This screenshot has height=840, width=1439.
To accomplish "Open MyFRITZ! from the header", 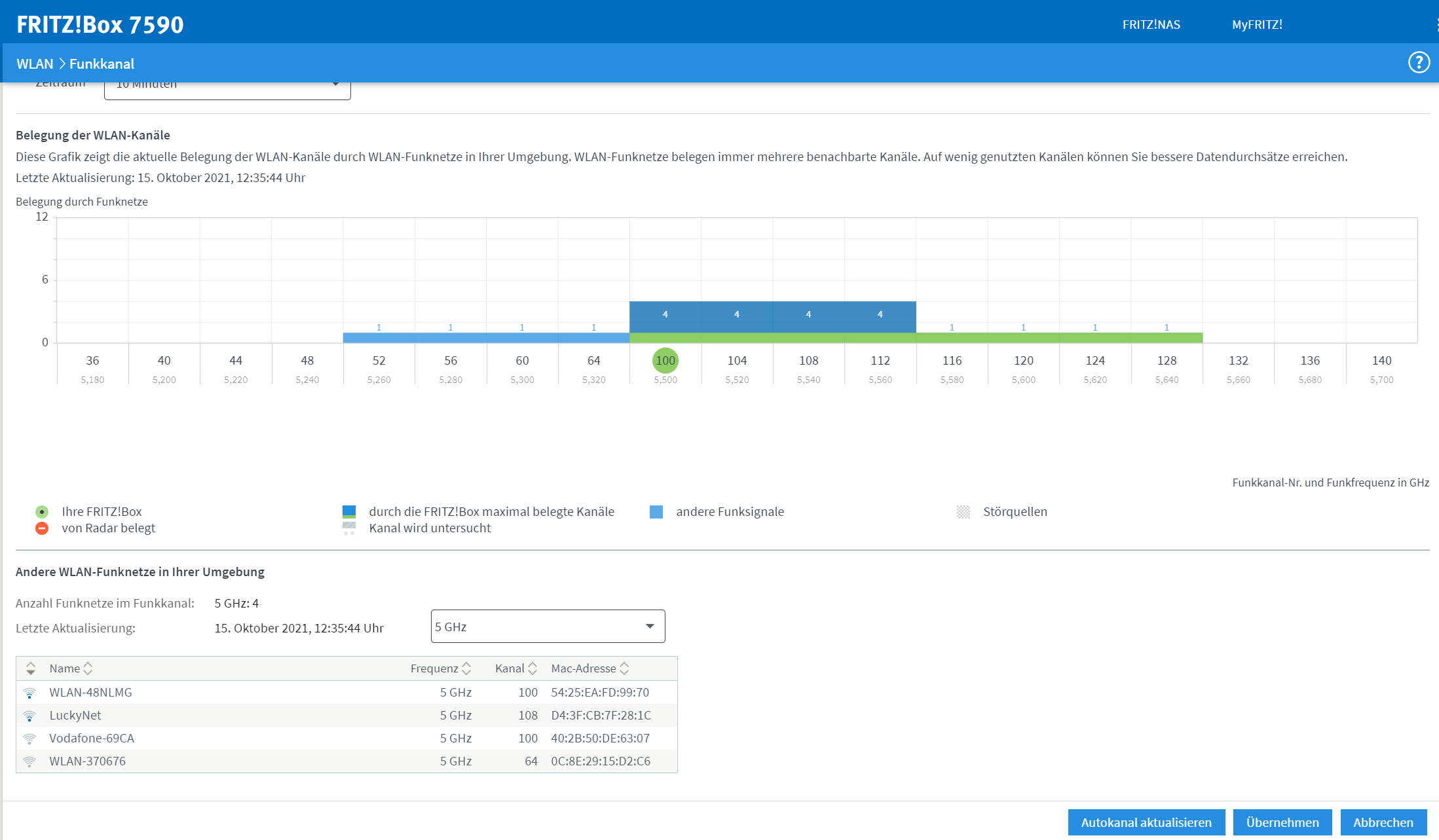I will 1257,25.
